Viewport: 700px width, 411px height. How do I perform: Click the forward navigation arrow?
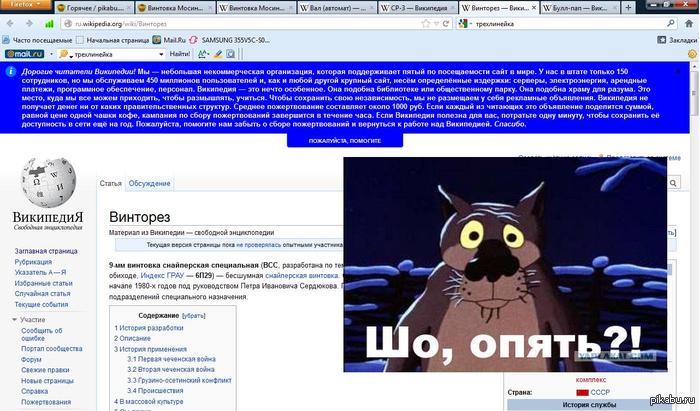click(29, 24)
